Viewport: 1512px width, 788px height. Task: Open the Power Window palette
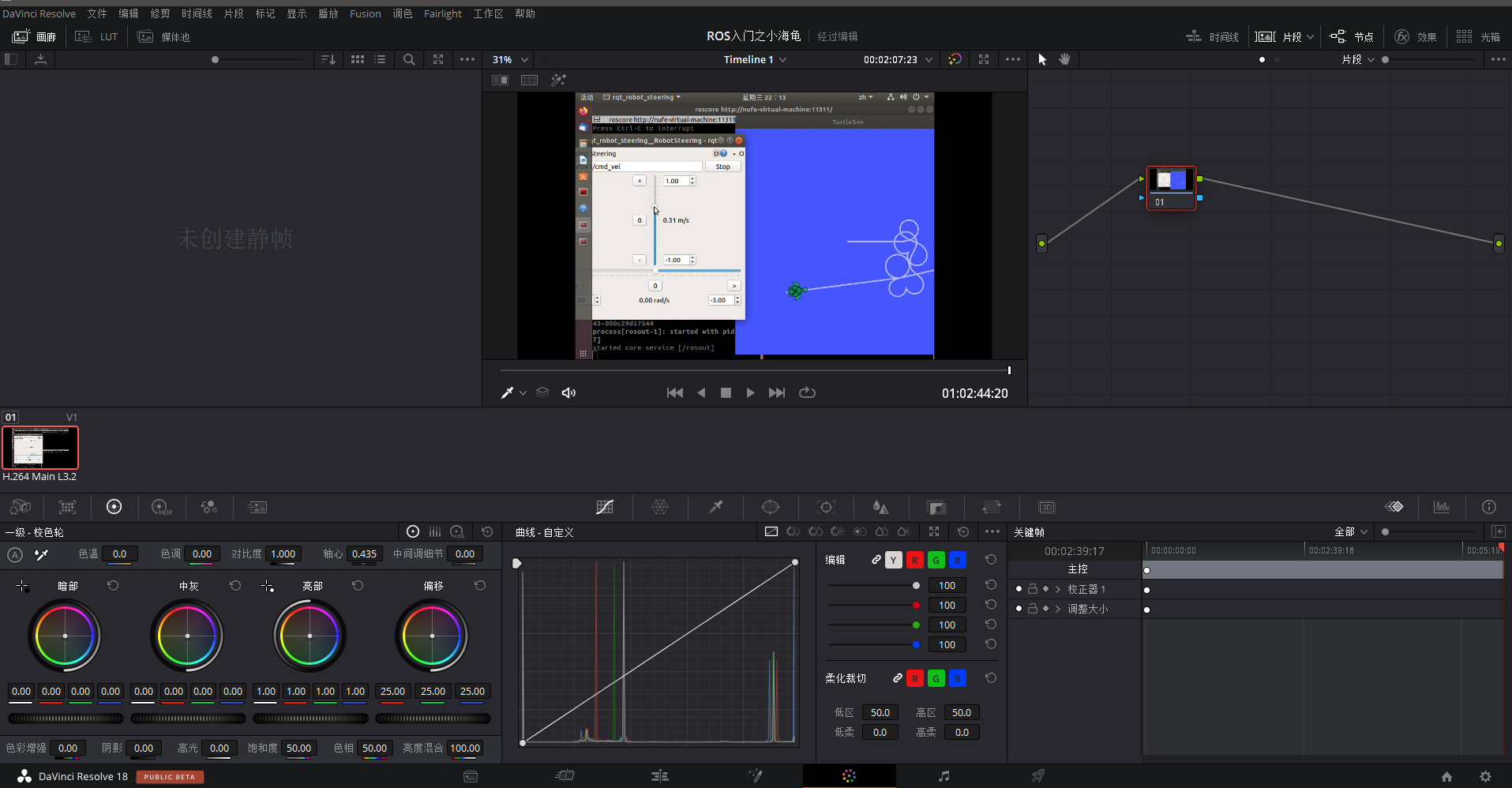click(x=771, y=507)
